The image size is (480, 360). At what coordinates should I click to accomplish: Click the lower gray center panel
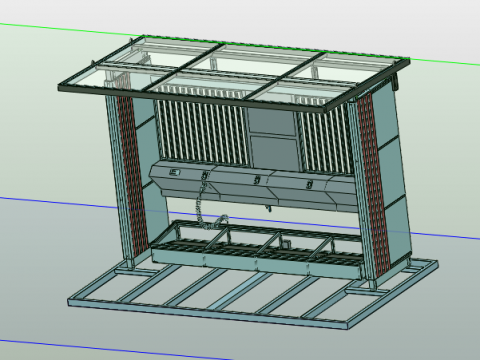(275, 153)
